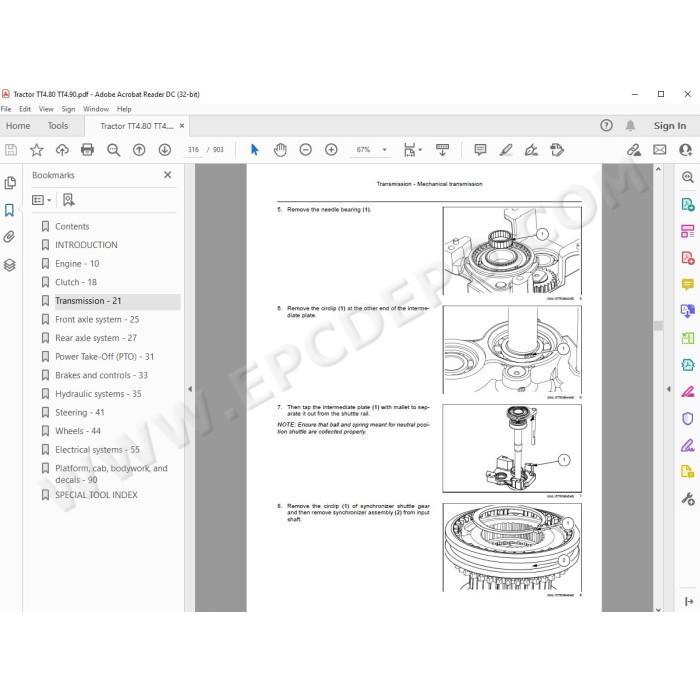The height and width of the screenshot is (700, 700).
Task: Open the File menu
Action: (6, 109)
